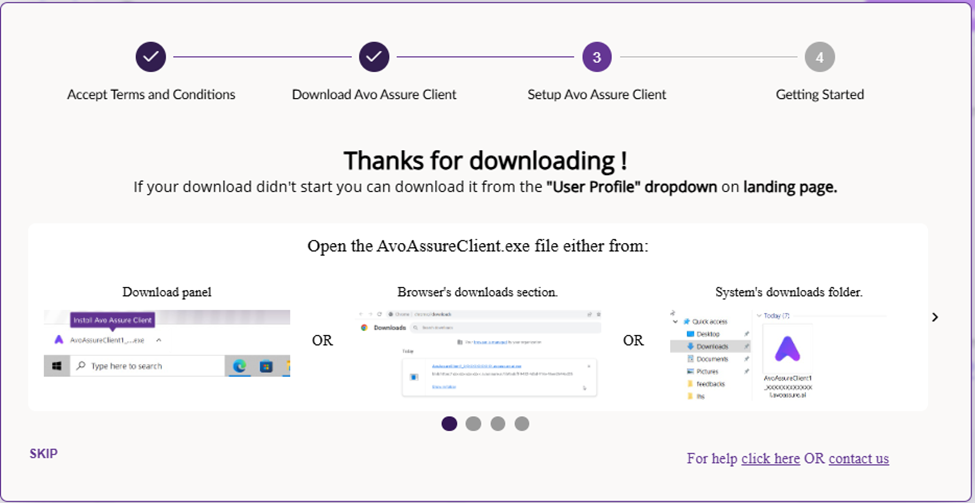The image size is (975, 503).
Task: Click the completed Accept Terms step checkmark
Action: point(151,57)
